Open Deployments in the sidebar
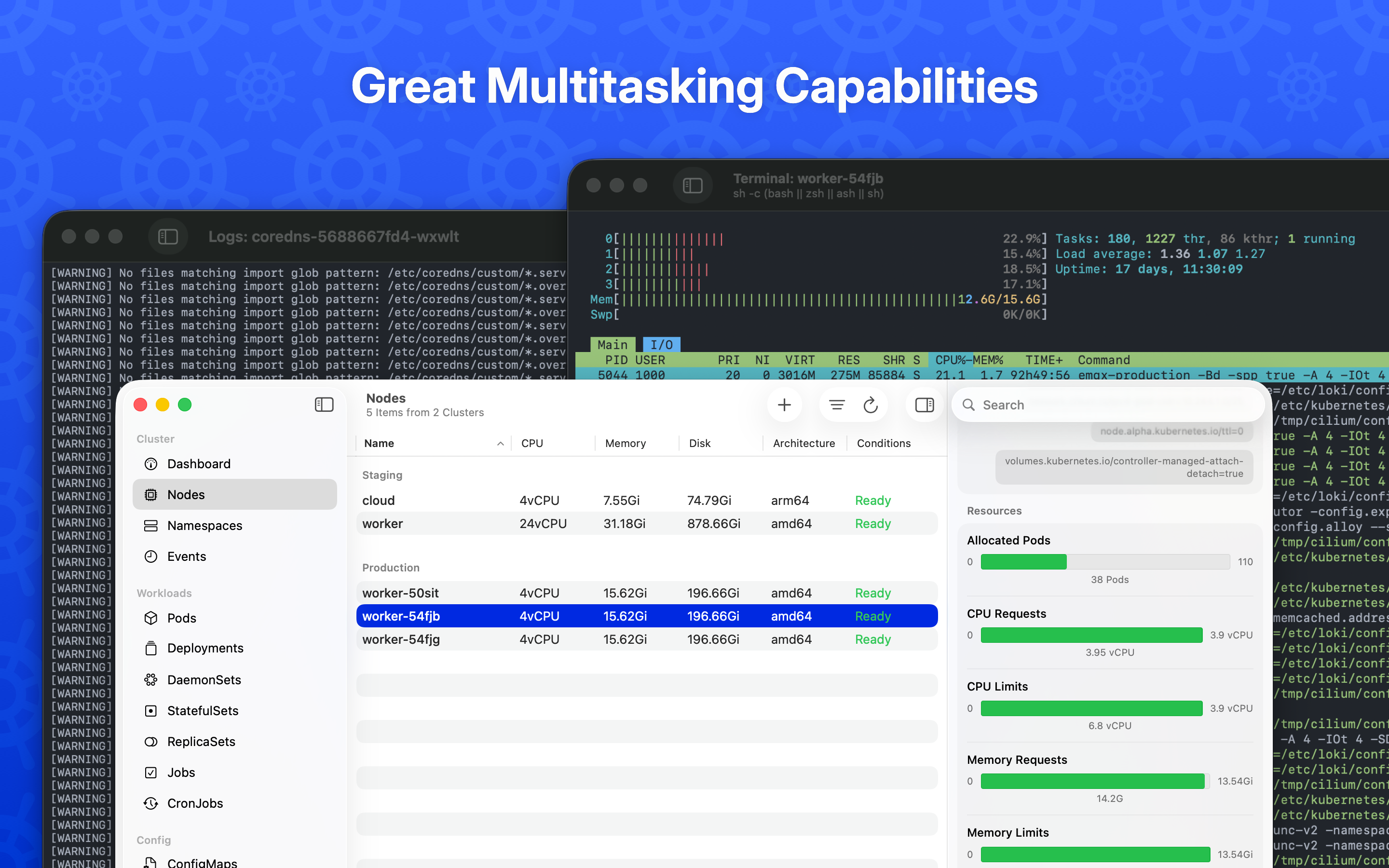This screenshot has height=868, width=1389. (234, 648)
